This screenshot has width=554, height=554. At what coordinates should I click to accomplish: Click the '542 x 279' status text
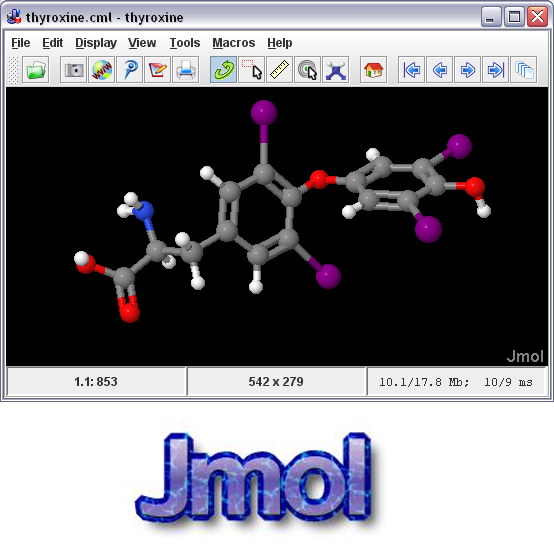pyautogui.click(x=276, y=382)
